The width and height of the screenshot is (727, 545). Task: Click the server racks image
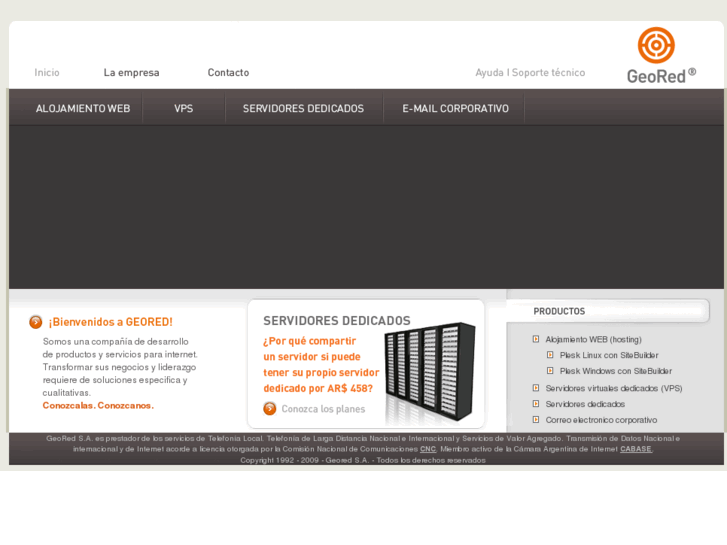[429, 371]
